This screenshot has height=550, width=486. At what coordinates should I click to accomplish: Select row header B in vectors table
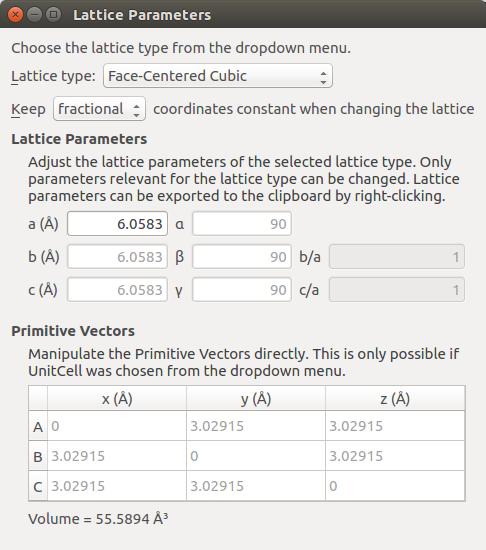pos(38,456)
